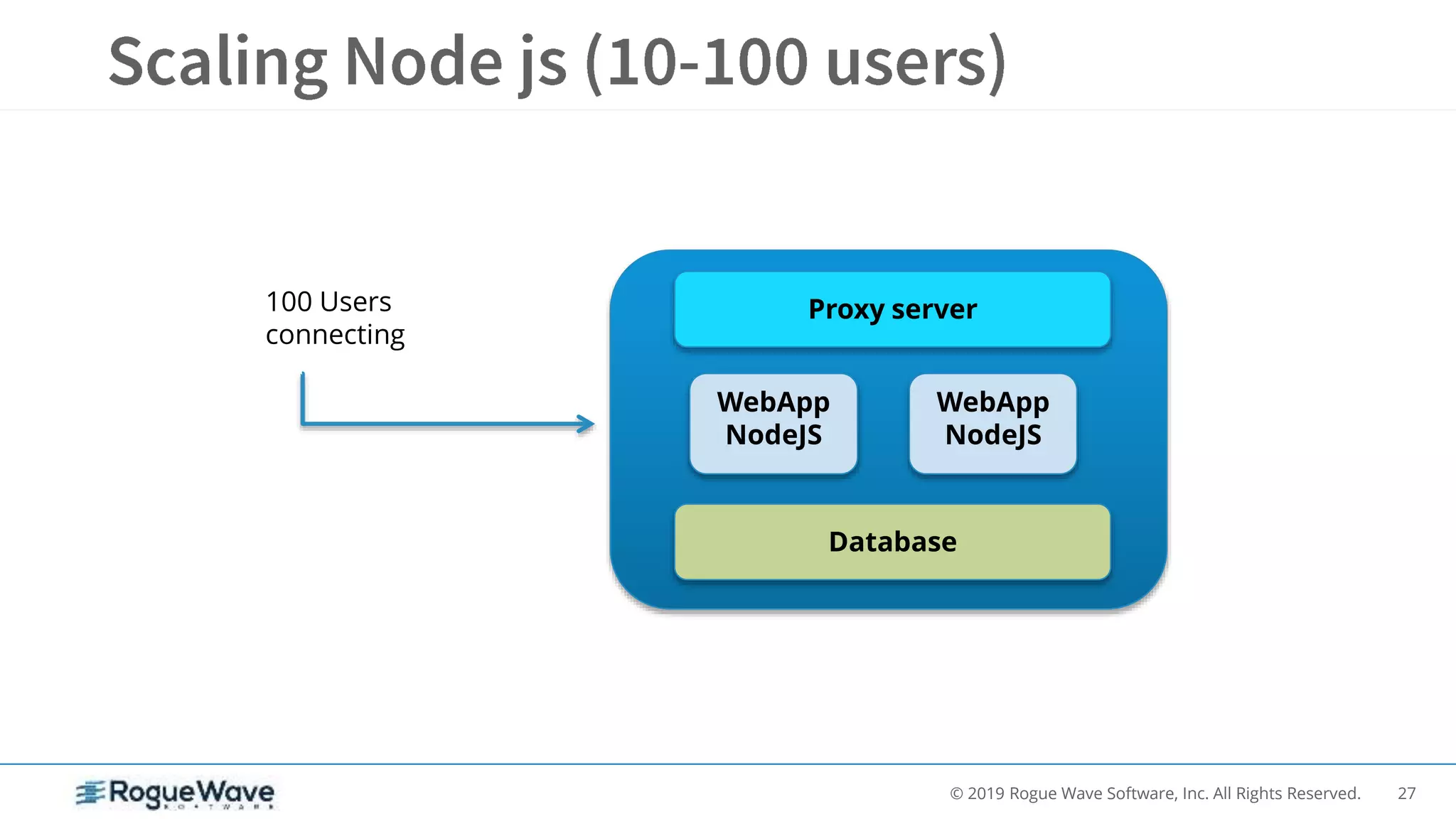This screenshot has width=1456, height=819.
Task: Click the Rogue Wave copyright notice
Action: click(1155, 793)
